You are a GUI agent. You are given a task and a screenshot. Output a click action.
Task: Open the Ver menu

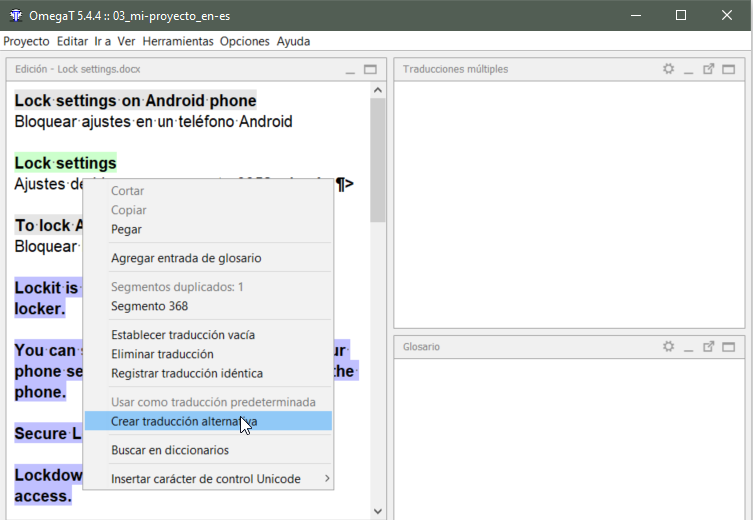[126, 41]
